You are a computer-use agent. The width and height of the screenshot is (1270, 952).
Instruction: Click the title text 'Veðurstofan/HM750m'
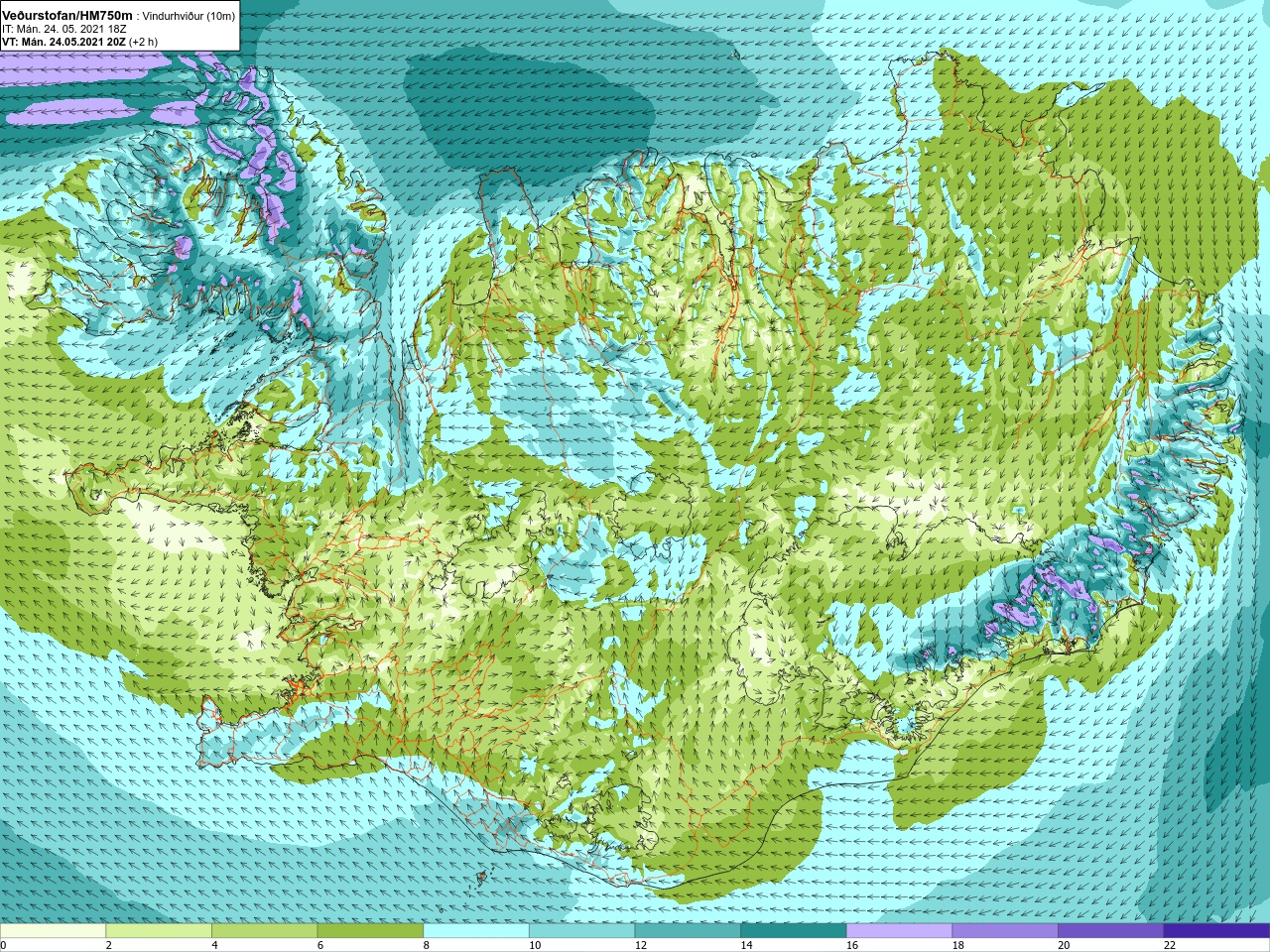point(67,17)
